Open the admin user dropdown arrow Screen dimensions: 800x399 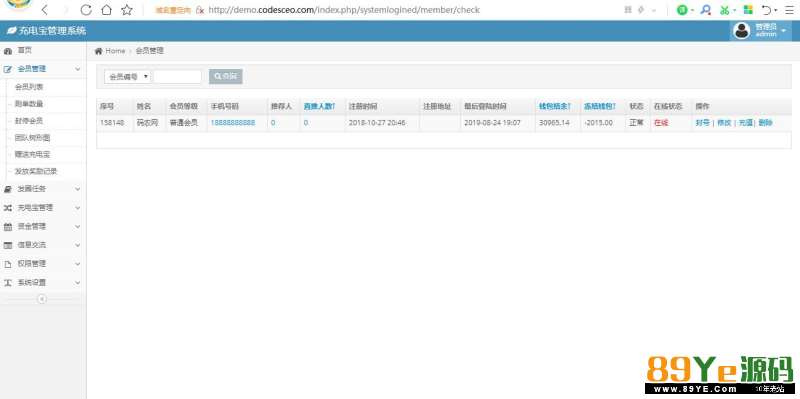pos(784,31)
